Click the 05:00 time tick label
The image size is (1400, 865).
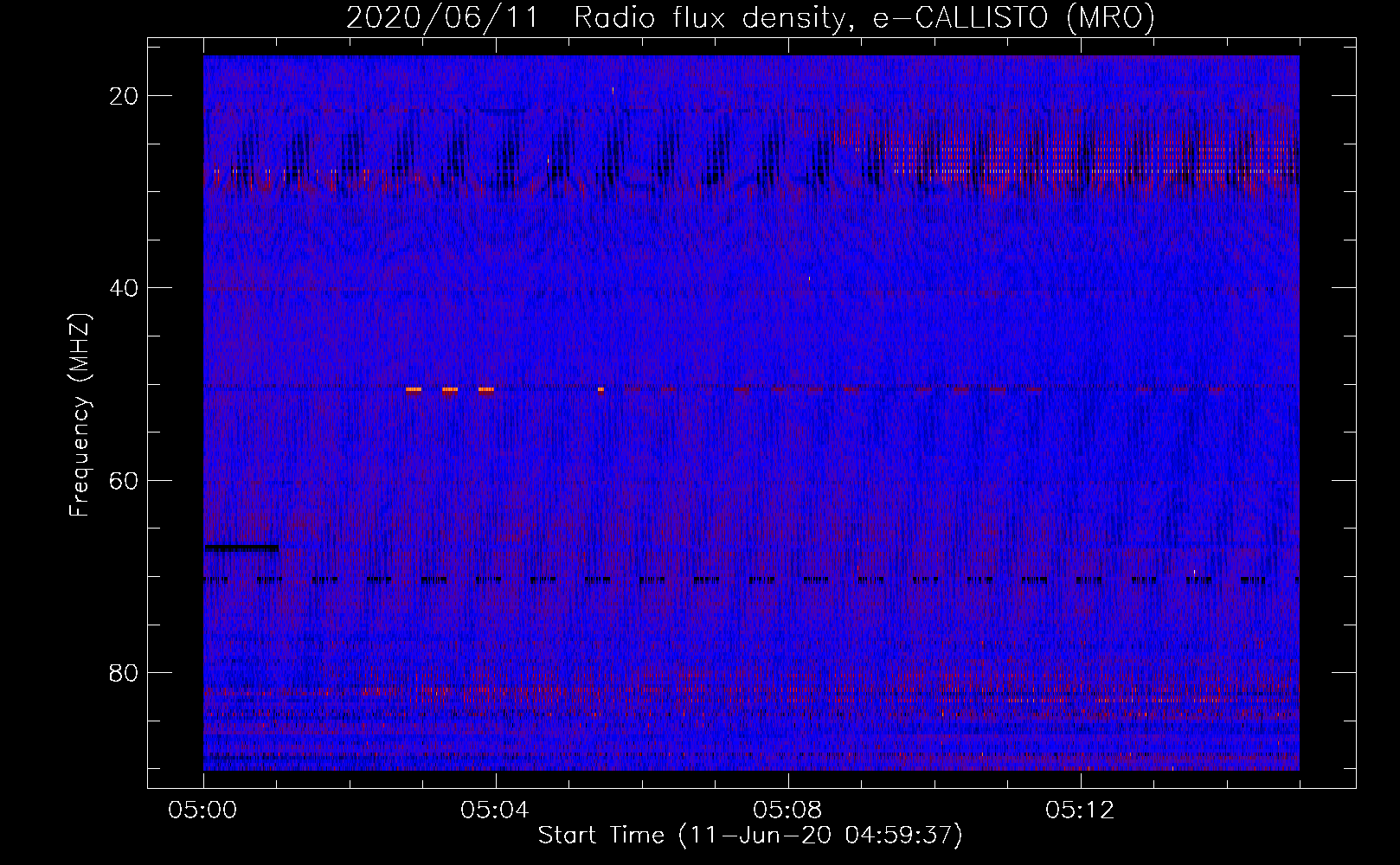click(x=202, y=811)
